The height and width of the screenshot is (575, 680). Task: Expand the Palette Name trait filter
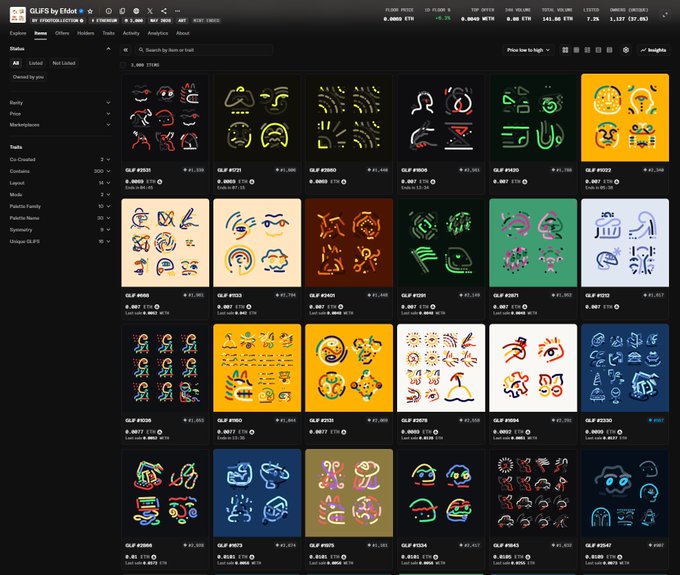(60, 218)
